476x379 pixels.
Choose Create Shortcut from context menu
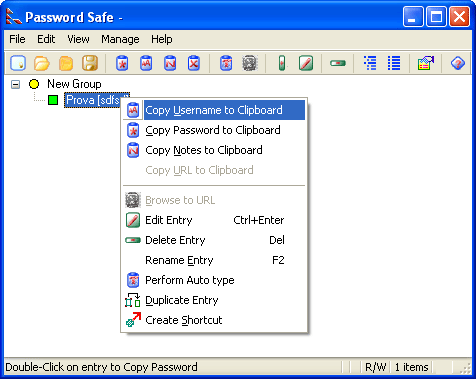coord(214,320)
